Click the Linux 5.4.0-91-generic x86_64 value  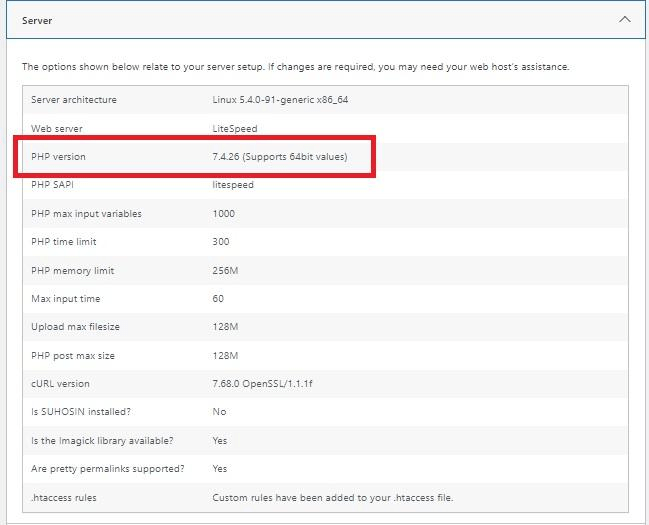point(280,100)
